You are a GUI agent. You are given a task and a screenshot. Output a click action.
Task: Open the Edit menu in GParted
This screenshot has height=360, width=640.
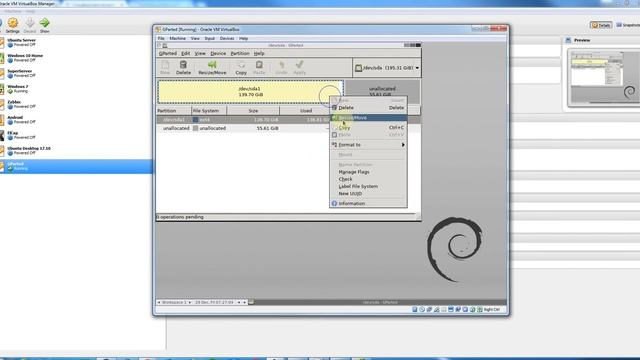point(186,53)
